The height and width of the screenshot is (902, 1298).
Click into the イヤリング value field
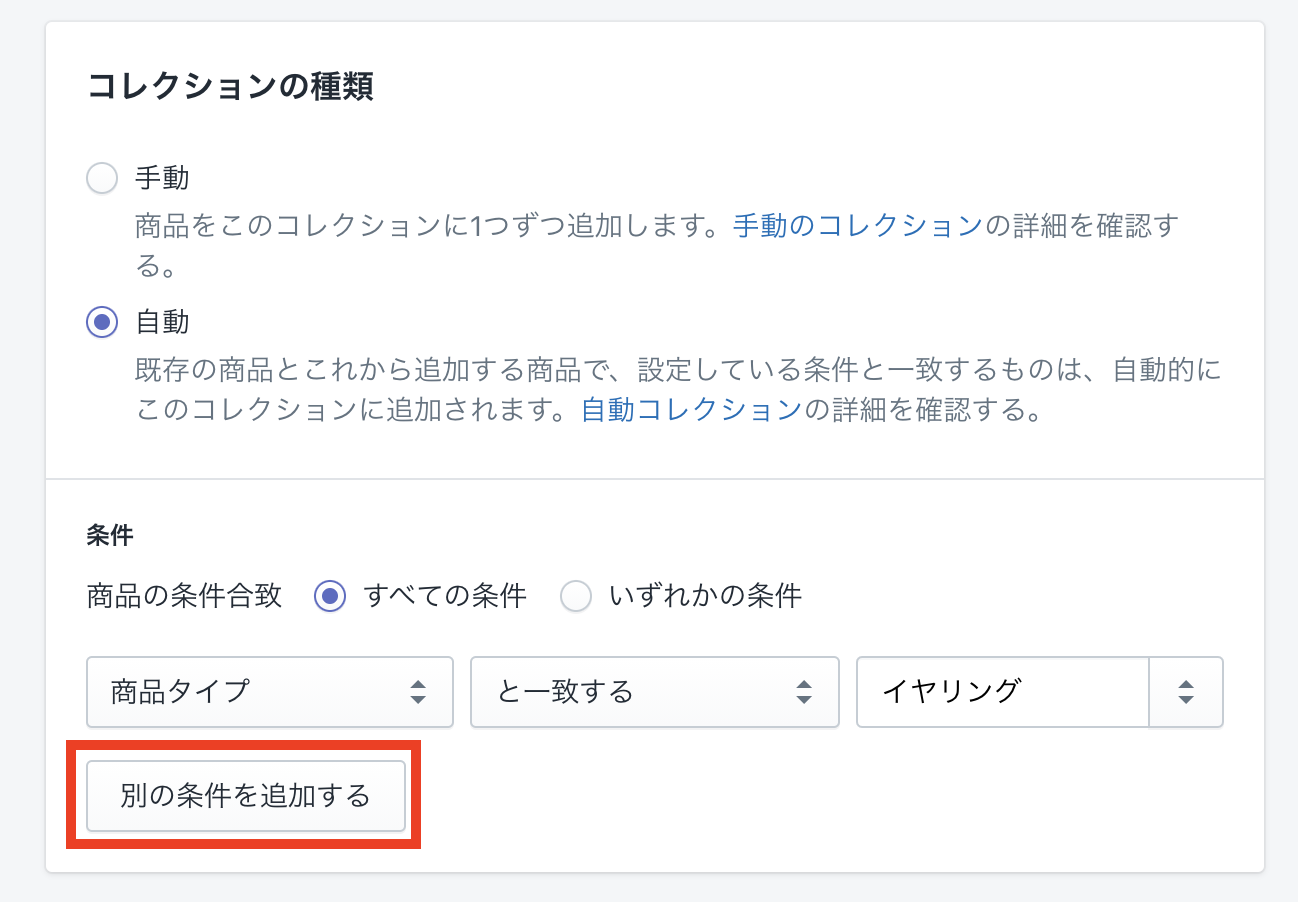click(1003, 691)
